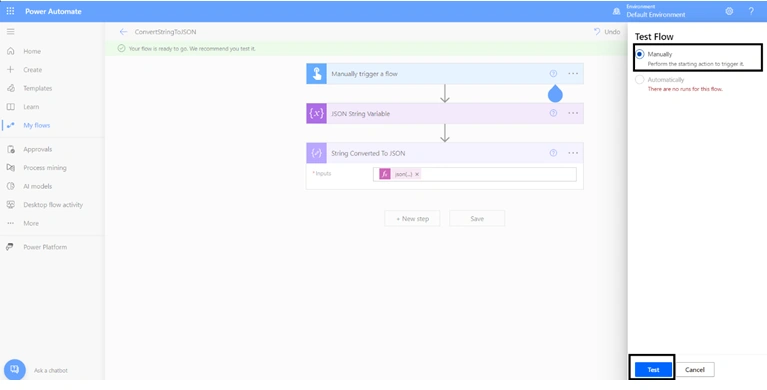Expand the JSON String Variable card
The image size is (767, 390).
pyautogui.click(x=445, y=114)
